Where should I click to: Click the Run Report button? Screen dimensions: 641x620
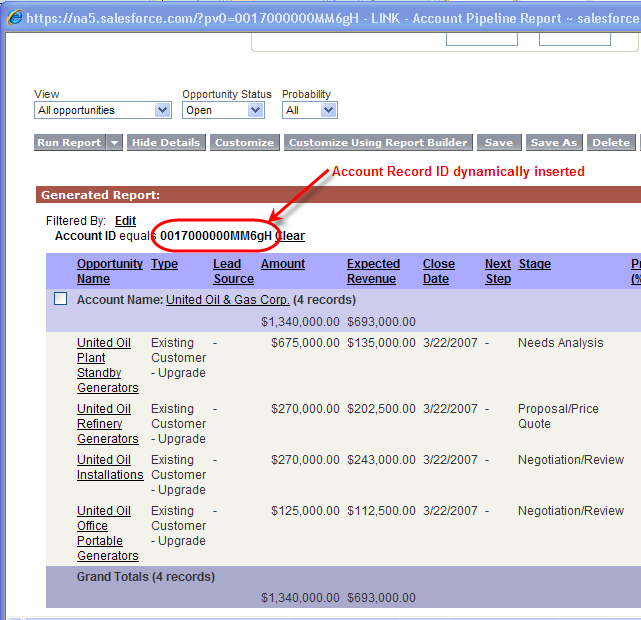coord(69,143)
